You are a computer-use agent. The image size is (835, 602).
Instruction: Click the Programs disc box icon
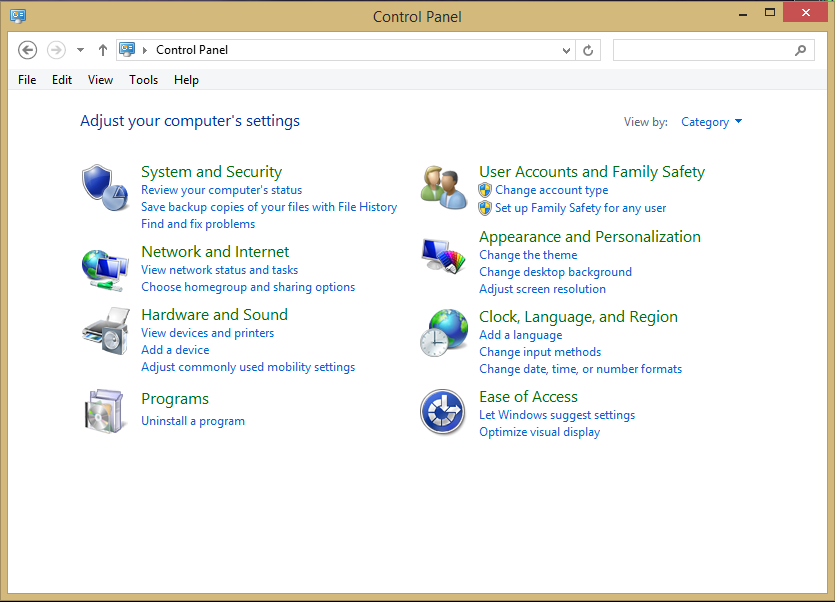point(105,411)
